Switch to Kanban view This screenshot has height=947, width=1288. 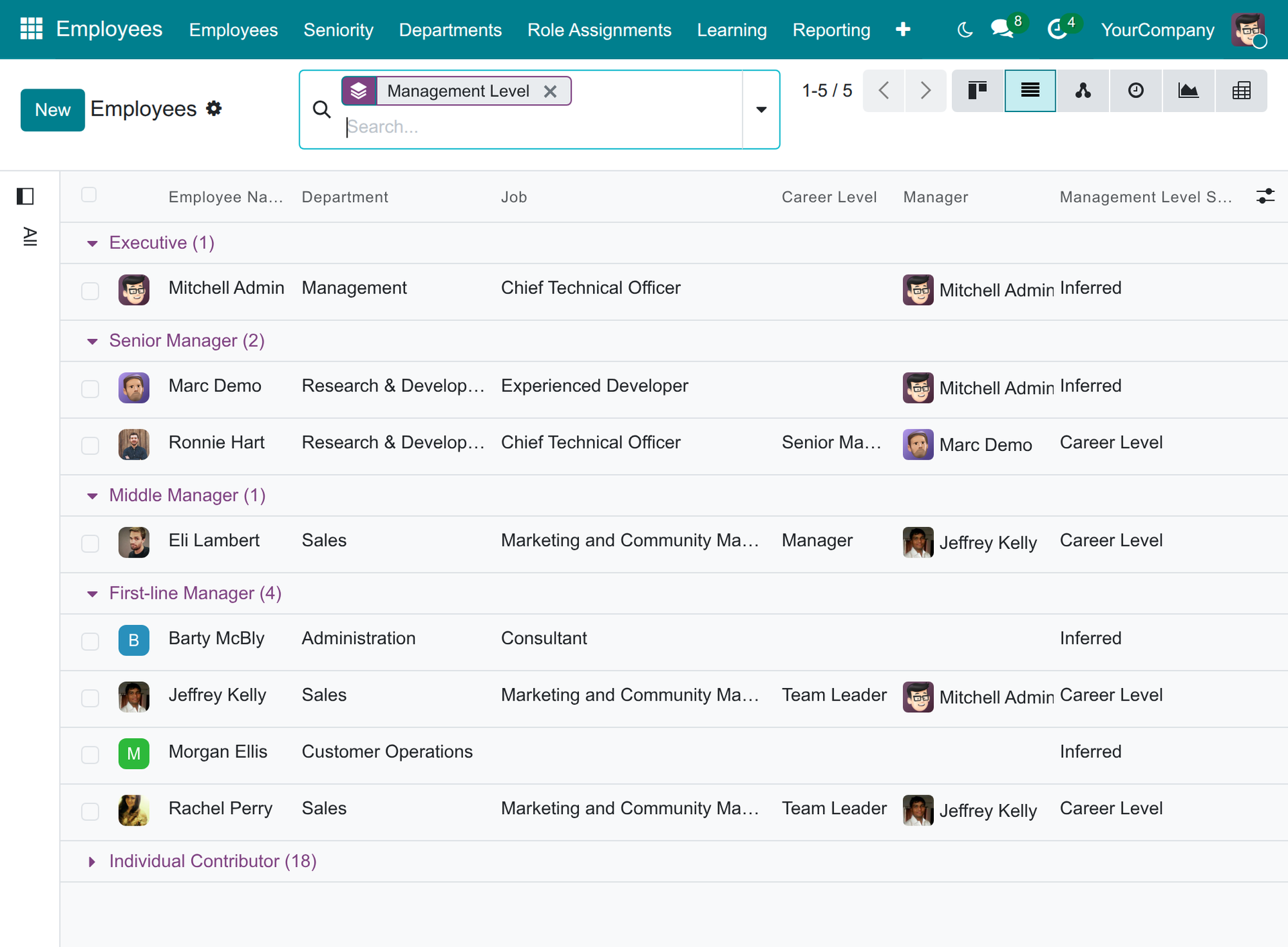pos(977,91)
